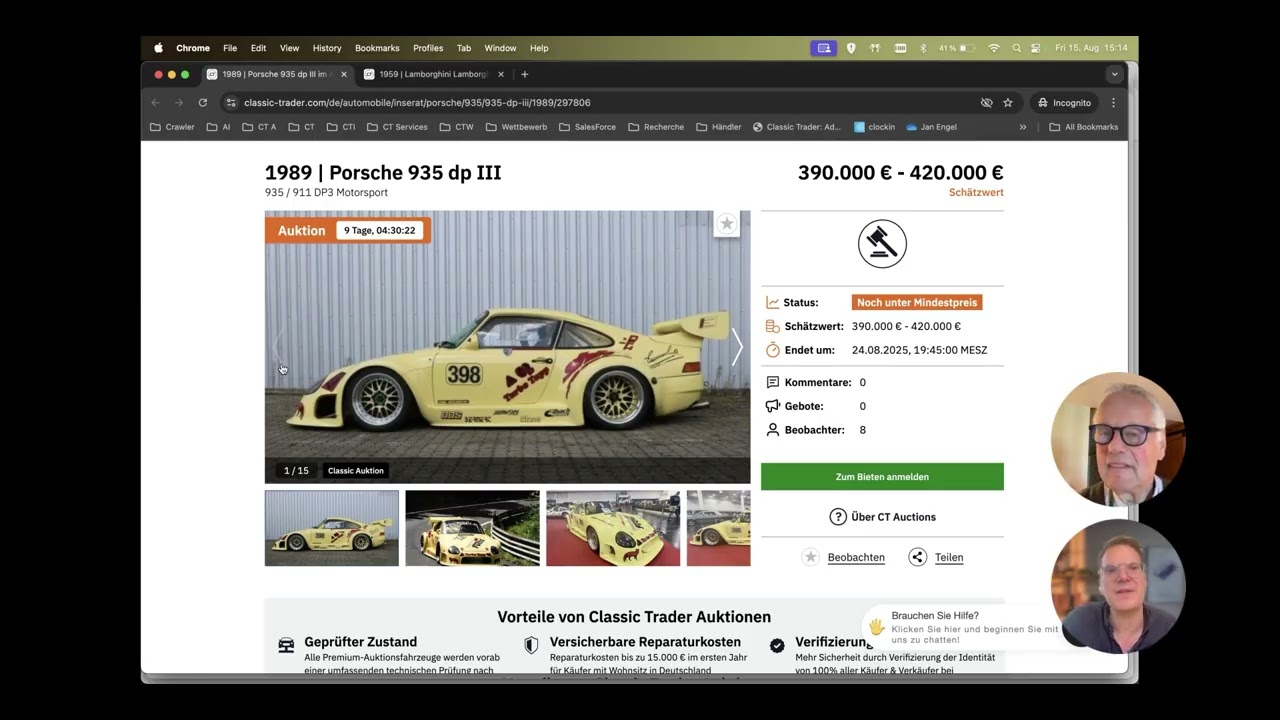Reload the current page
1280x720 pixels.
[x=203, y=102]
